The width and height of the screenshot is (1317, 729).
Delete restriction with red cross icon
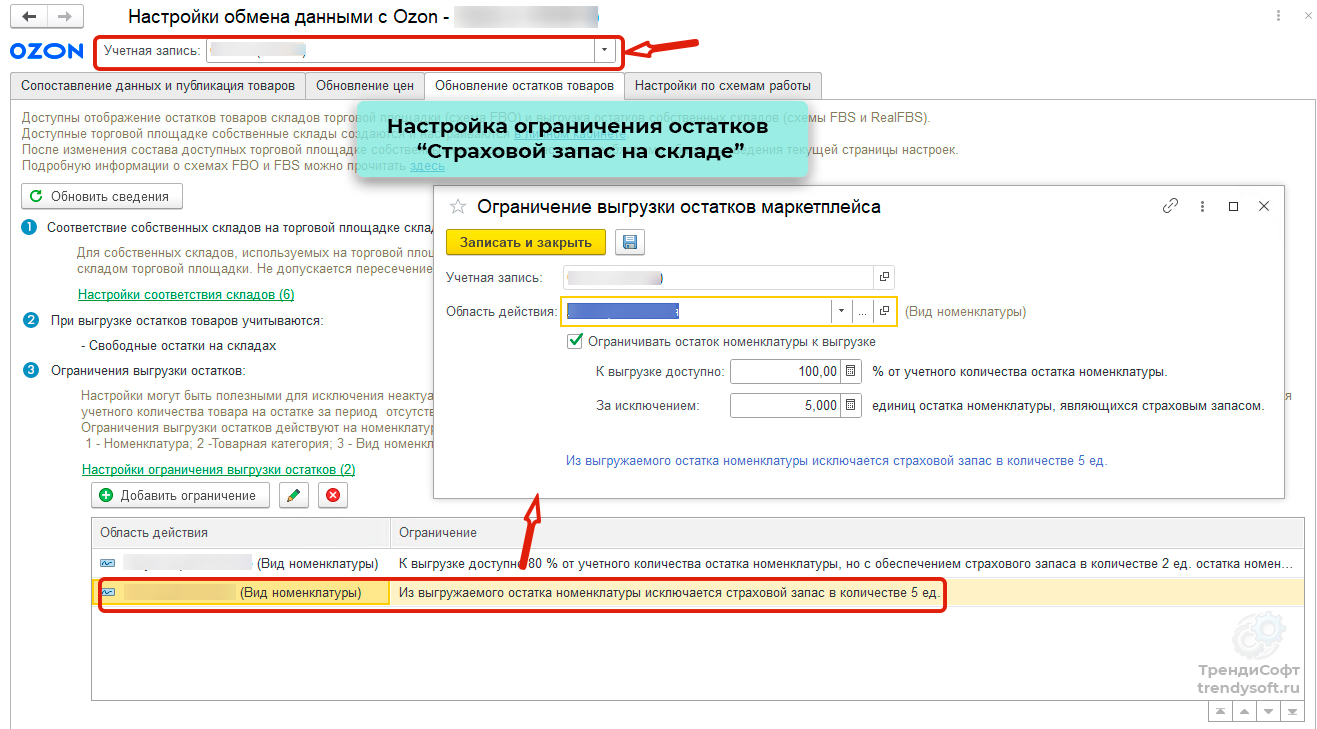pyautogui.click(x=333, y=495)
